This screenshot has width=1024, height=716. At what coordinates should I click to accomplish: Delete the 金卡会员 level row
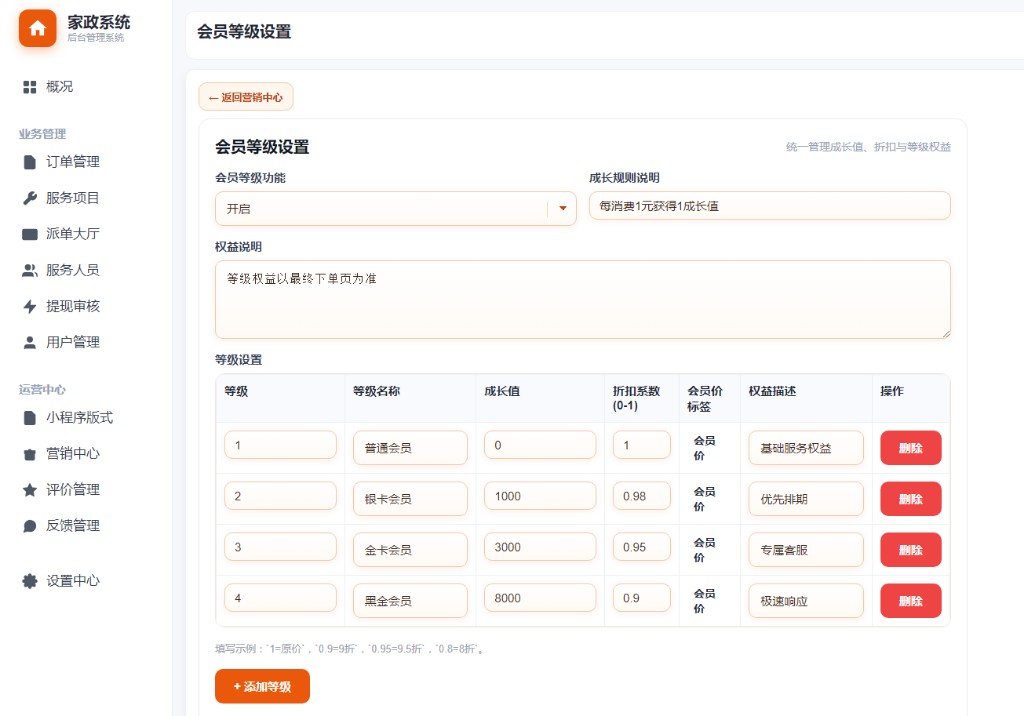tap(910, 550)
